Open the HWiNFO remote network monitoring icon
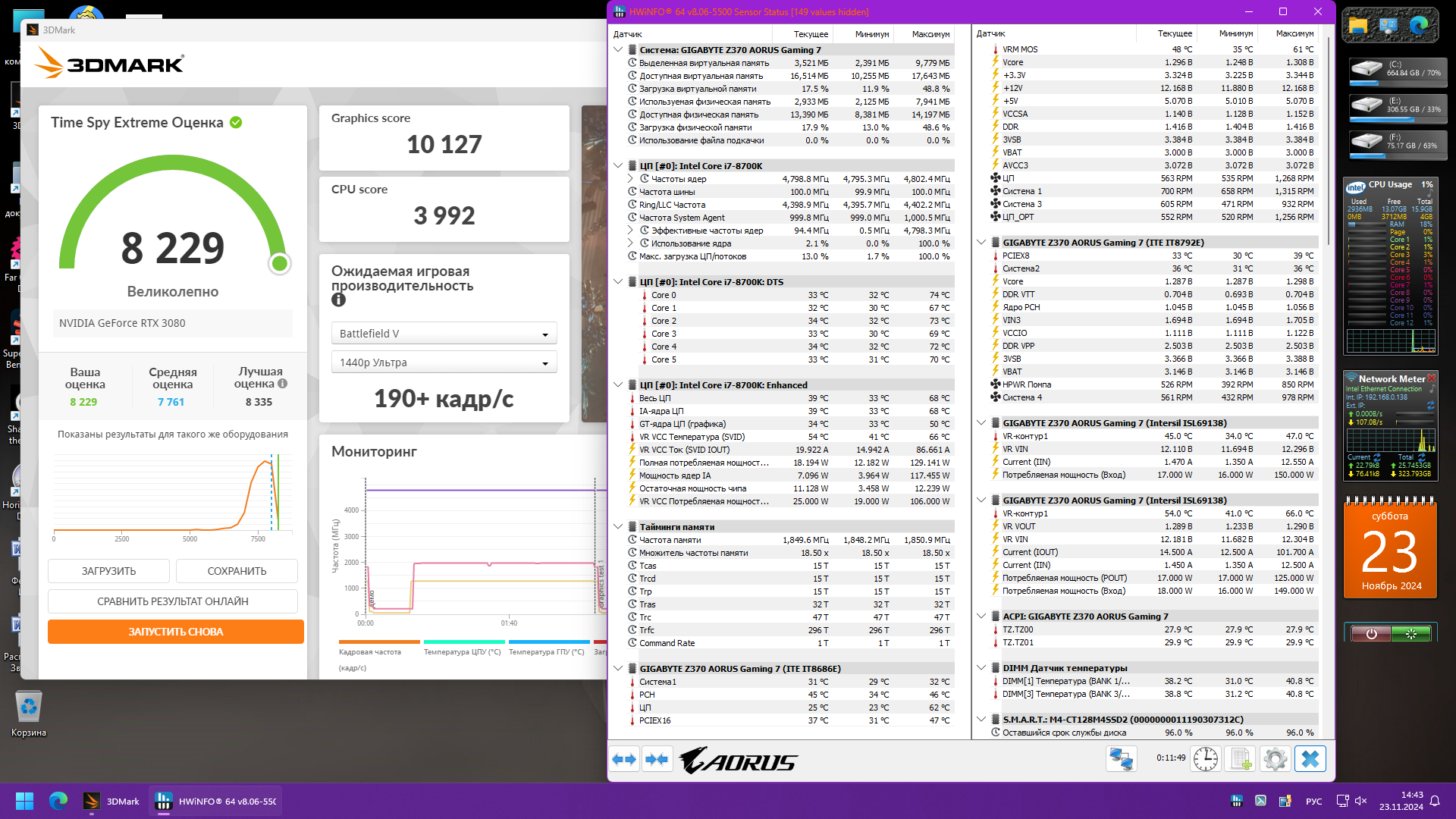Screen dimensions: 1456x819 coord(1121,759)
